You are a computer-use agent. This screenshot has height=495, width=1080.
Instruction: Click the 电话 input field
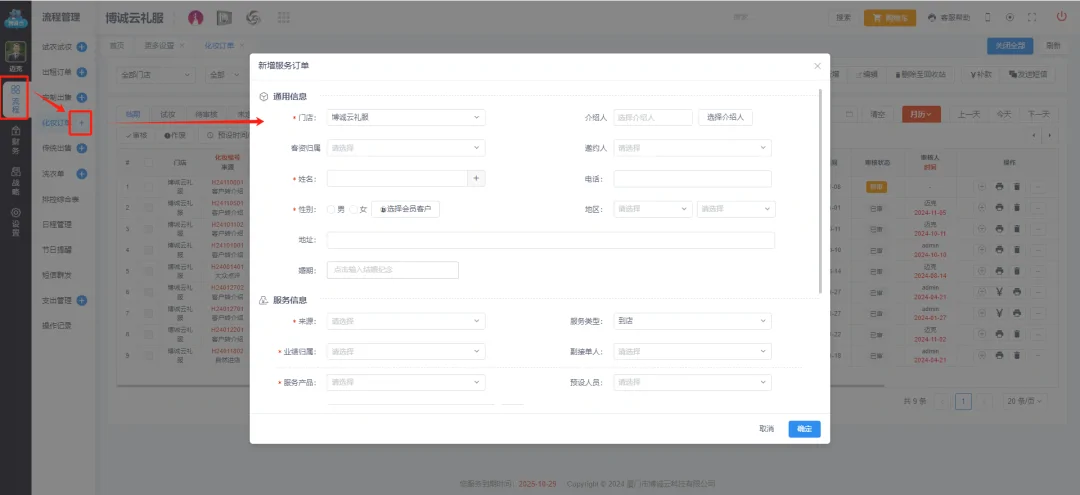692,178
